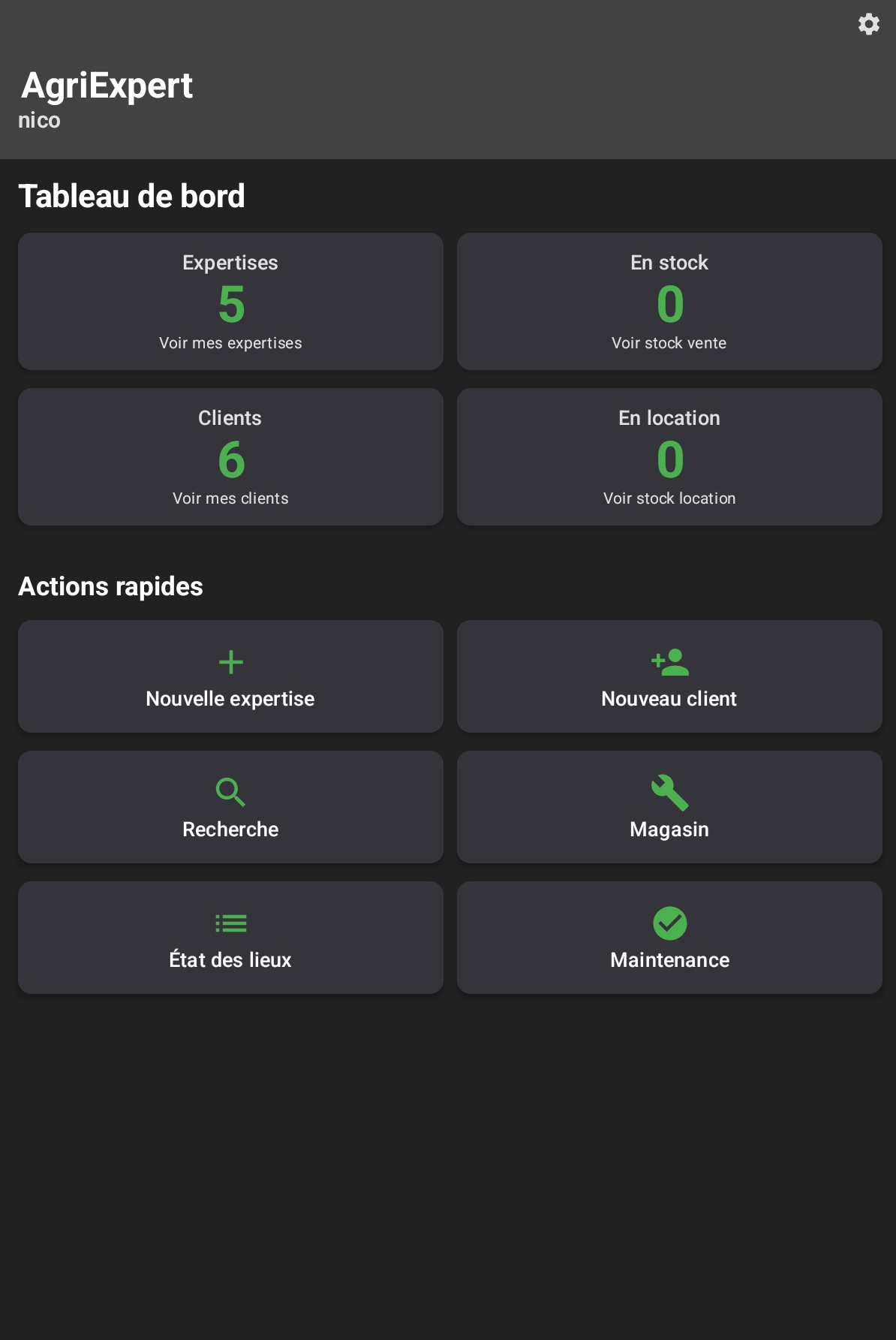Start a Nouvelle expertise

point(230,676)
